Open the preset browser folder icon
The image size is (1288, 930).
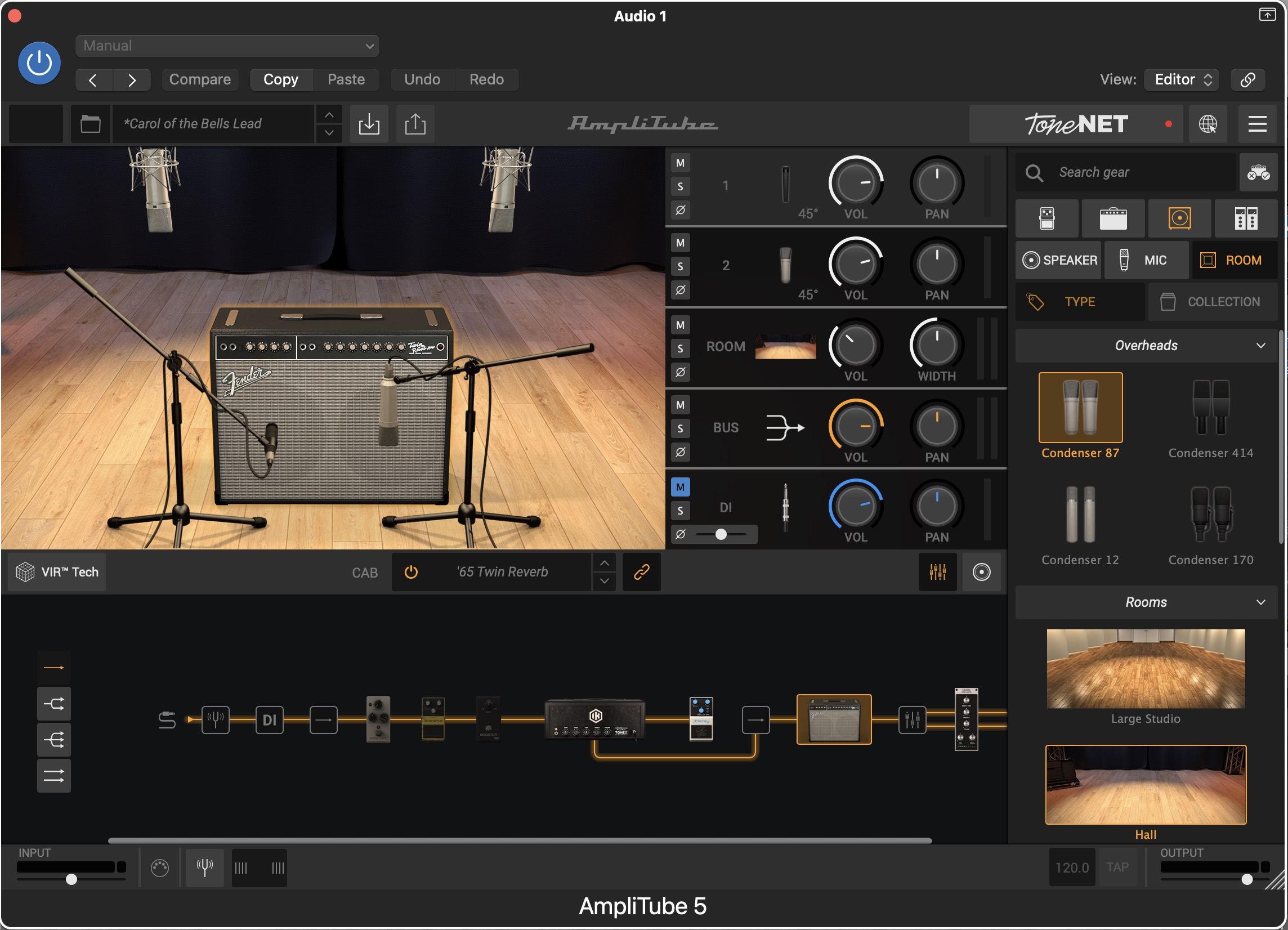click(x=90, y=124)
